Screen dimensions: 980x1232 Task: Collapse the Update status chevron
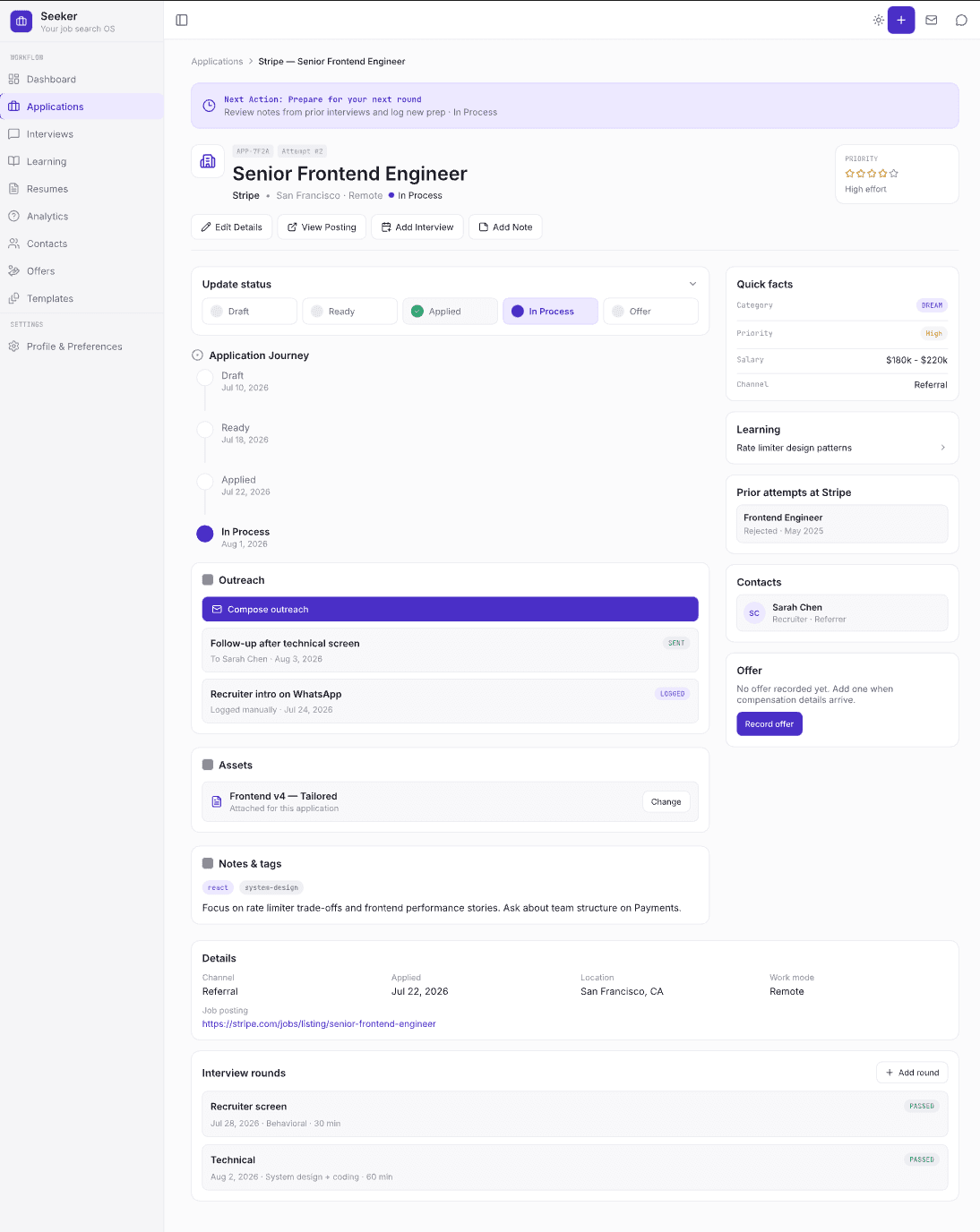click(692, 284)
